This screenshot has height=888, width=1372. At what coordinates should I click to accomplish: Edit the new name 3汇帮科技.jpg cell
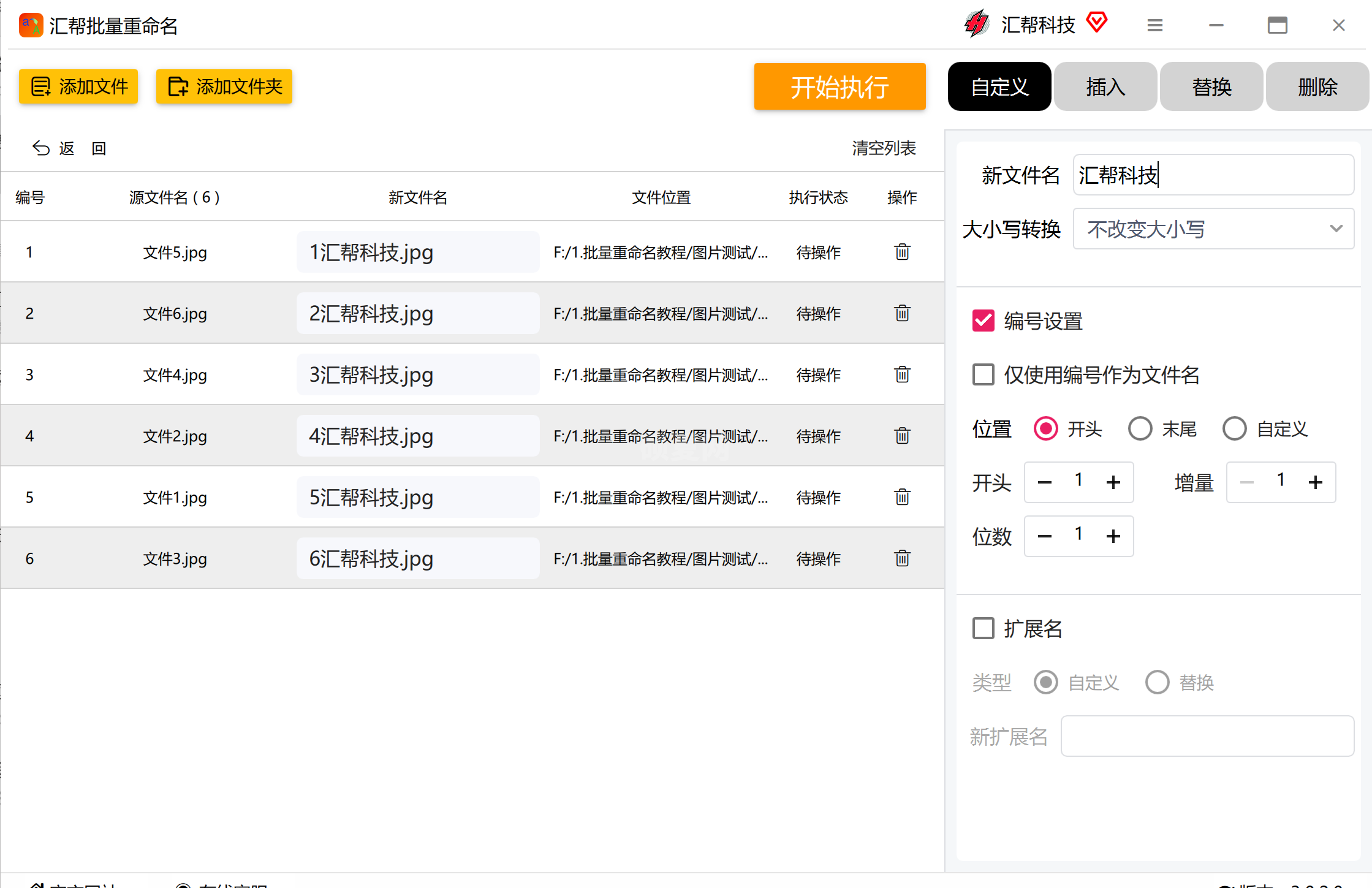(418, 374)
